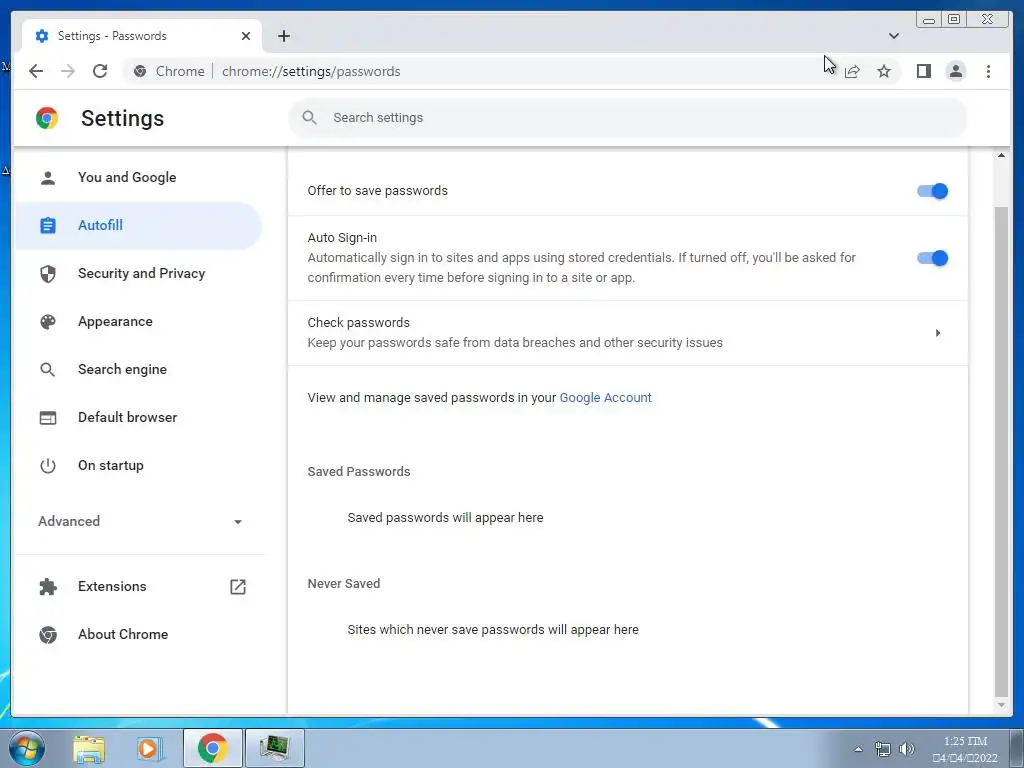Close the Settings - Passwords tab
The image size is (1024, 768).
coord(246,36)
